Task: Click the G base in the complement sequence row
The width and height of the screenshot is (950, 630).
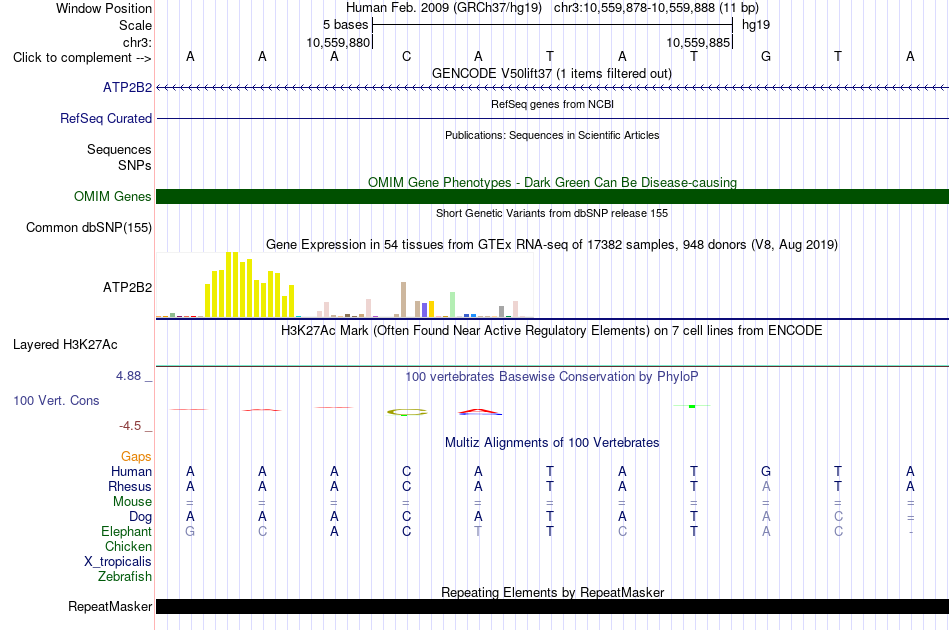Action: coord(766,56)
